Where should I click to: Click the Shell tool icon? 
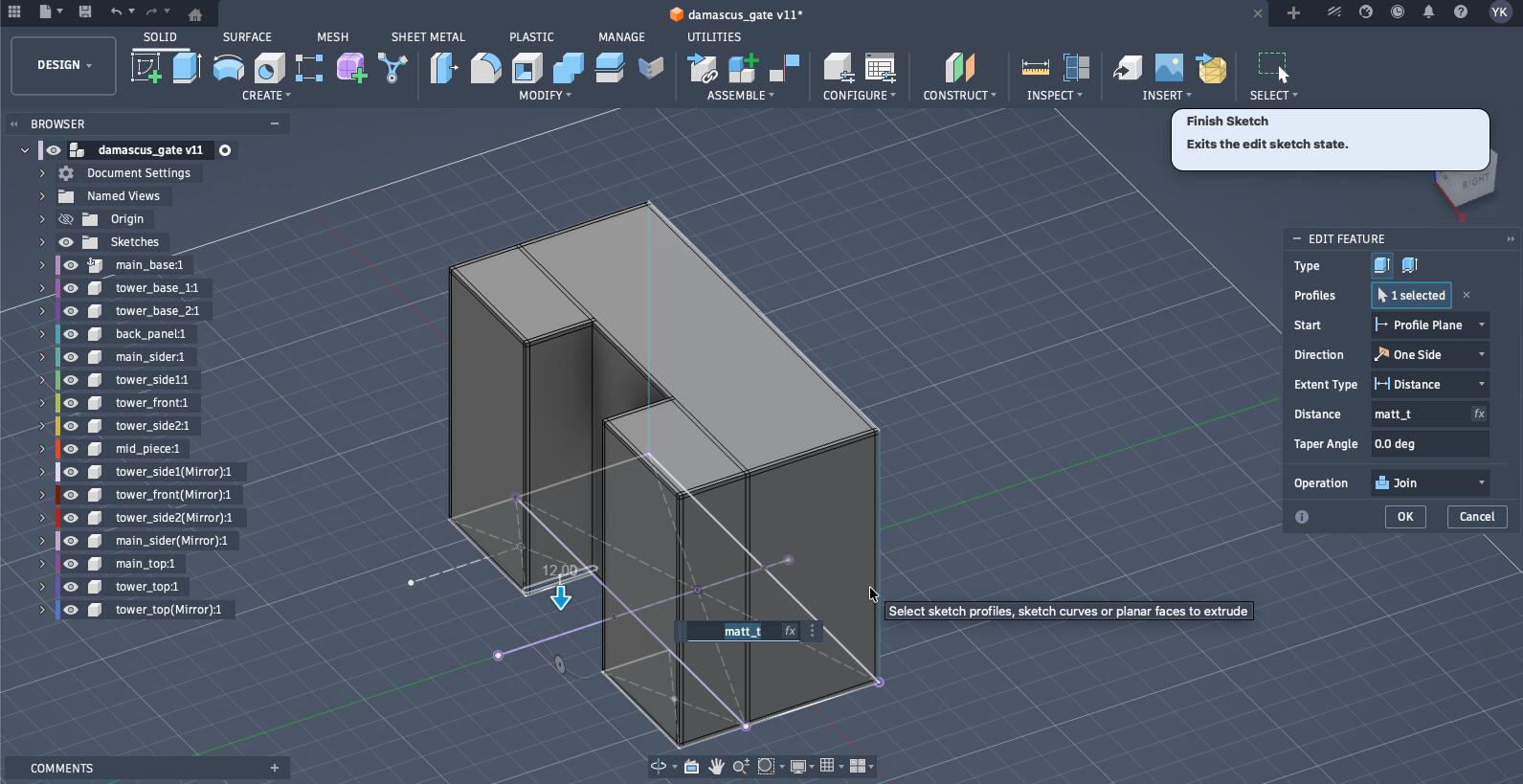tap(526, 68)
